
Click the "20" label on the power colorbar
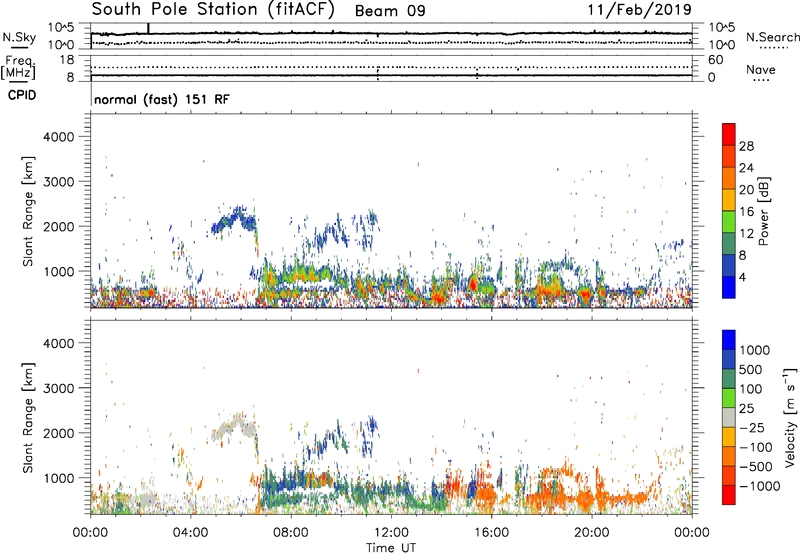746,190
